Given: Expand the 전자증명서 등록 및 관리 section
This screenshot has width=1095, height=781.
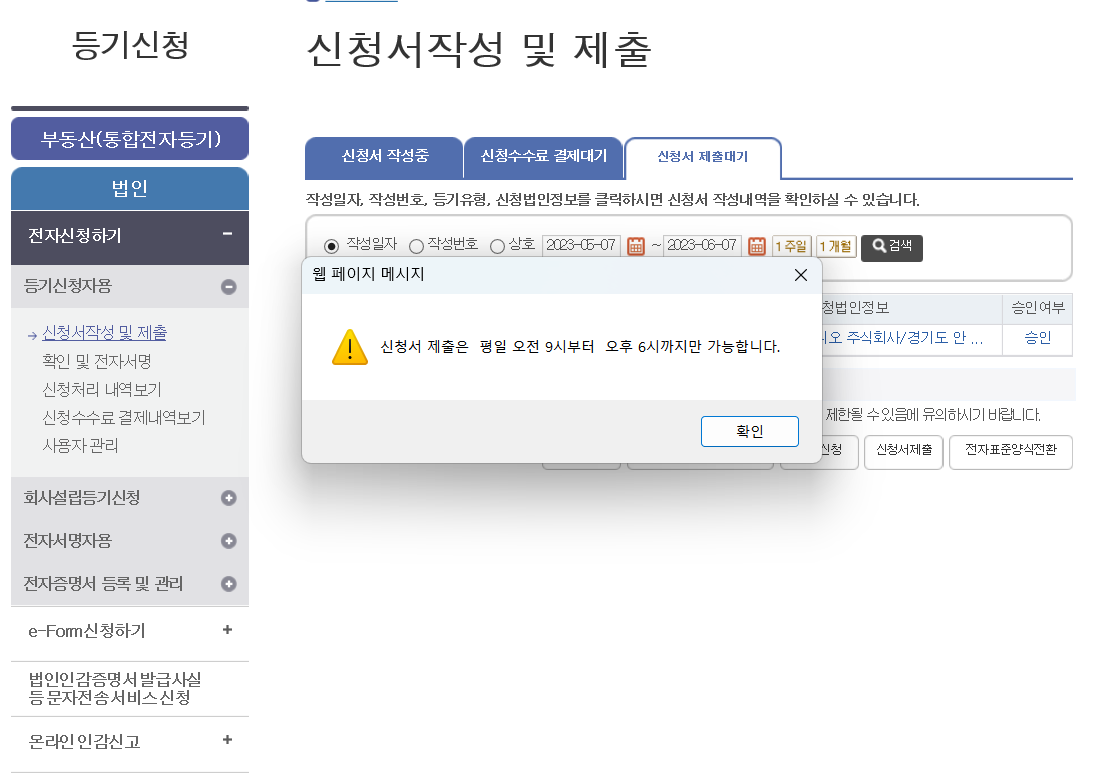Looking at the screenshot, I should click(x=227, y=583).
